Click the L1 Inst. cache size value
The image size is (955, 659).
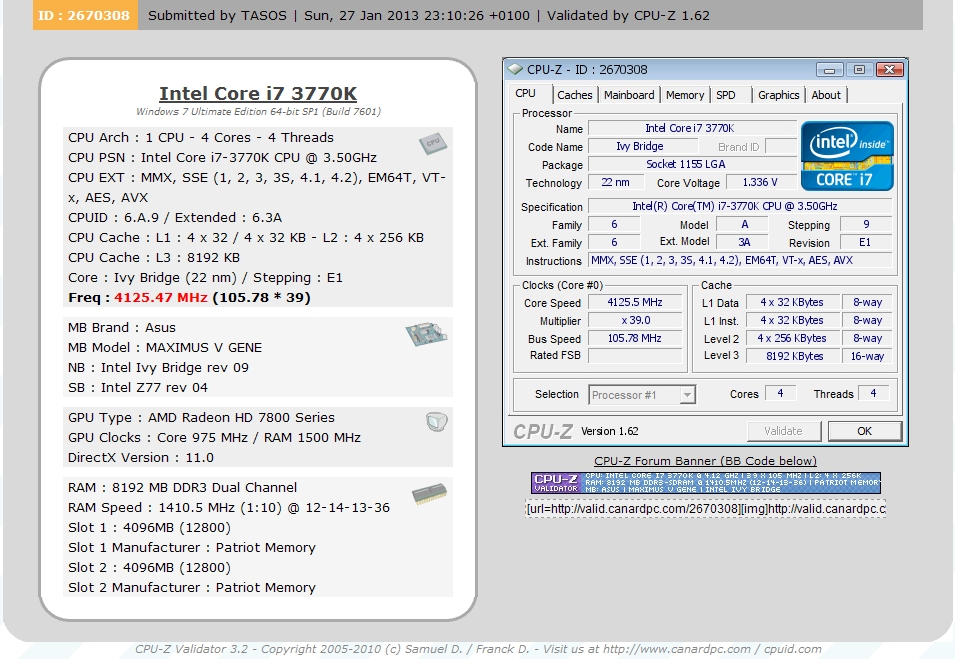click(x=792, y=320)
